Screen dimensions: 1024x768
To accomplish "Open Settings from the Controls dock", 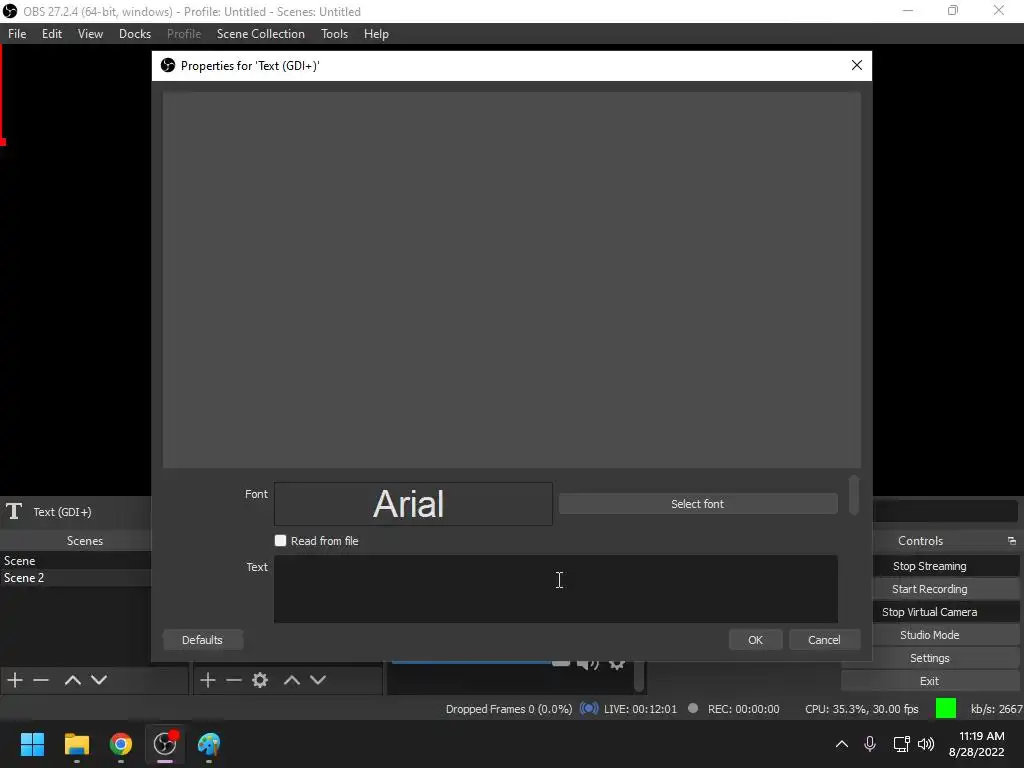I will [x=929, y=658].
